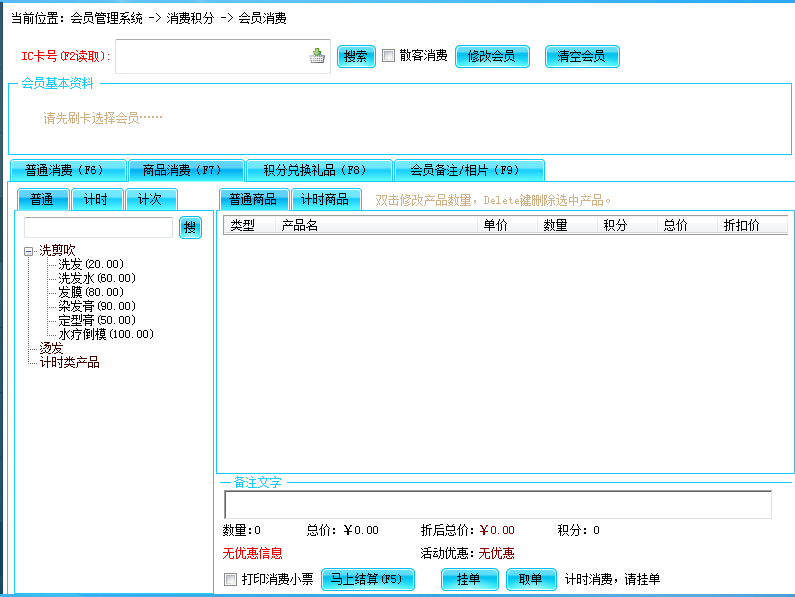Screen dimensions: 795x597
Task: Open the 会员备注/相片 (F9) tab
Action: [x=469, y=170]
